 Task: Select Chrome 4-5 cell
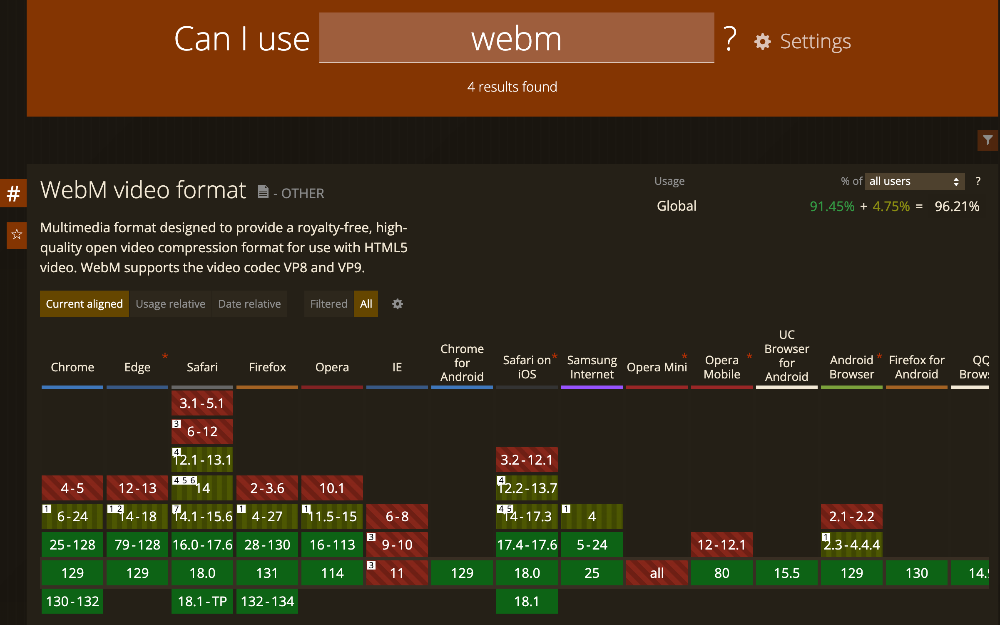pos(73,488)
